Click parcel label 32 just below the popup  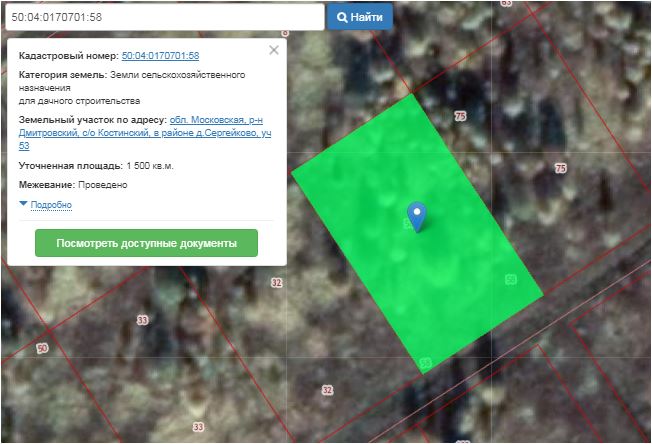(x=277, y=283)
